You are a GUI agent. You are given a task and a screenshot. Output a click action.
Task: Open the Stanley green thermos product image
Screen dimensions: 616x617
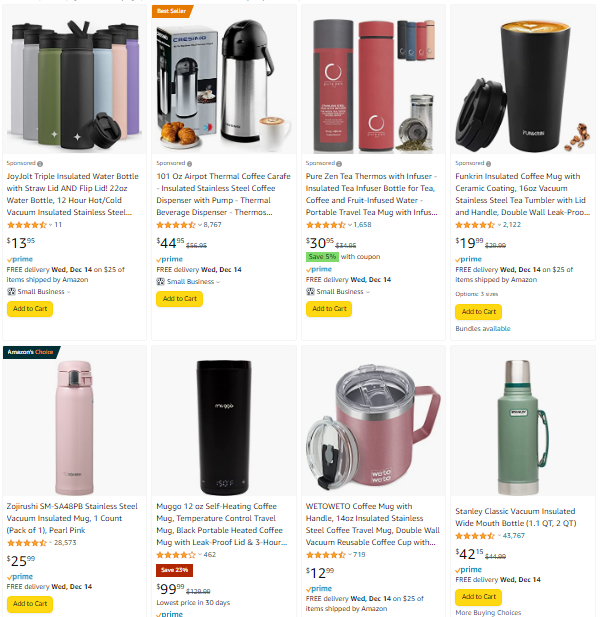[523, 427]
